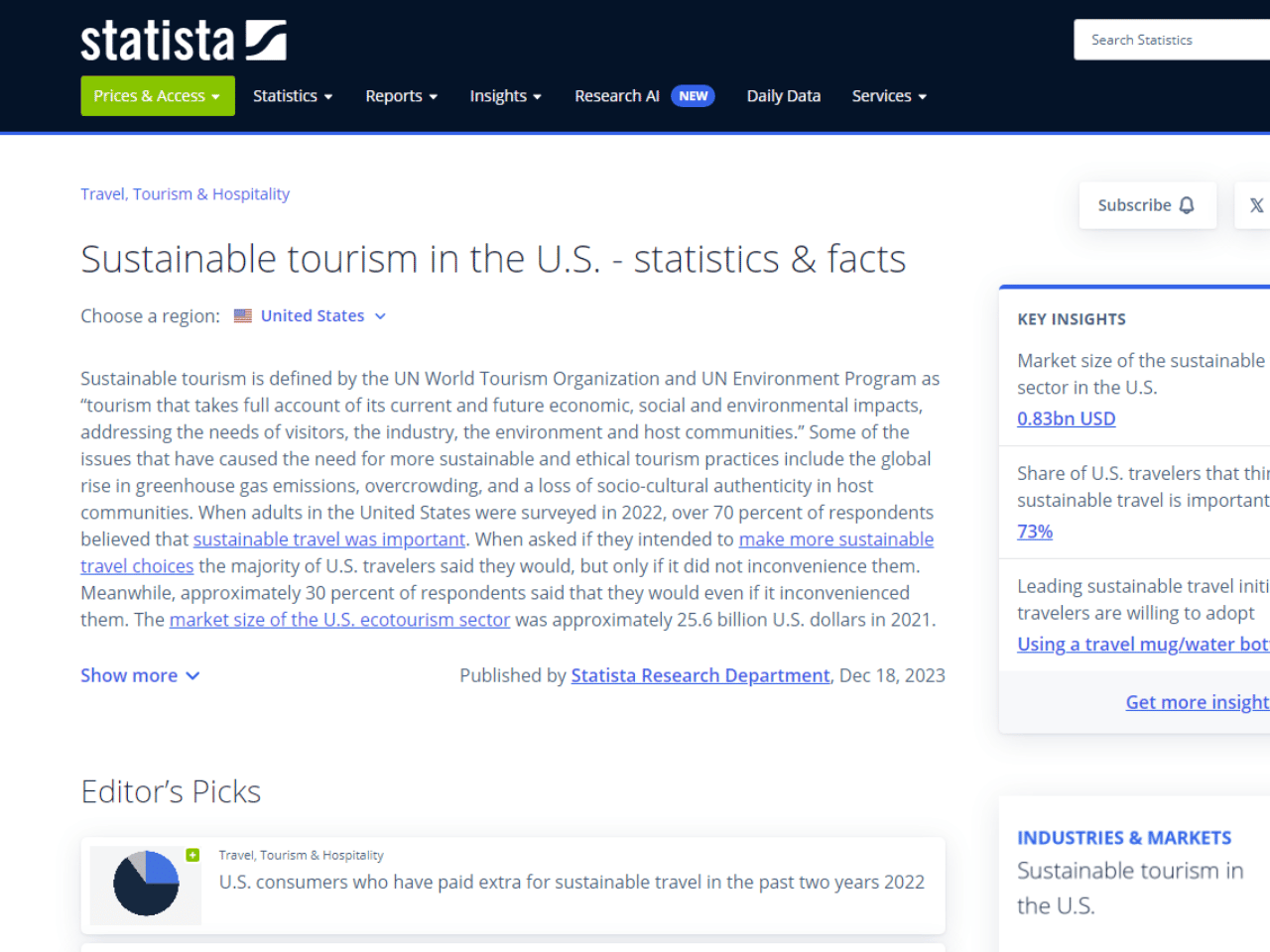This screenshot has width=1270, height=952.
Task: Open the 73% insight link
Action: click(1035, 532)
